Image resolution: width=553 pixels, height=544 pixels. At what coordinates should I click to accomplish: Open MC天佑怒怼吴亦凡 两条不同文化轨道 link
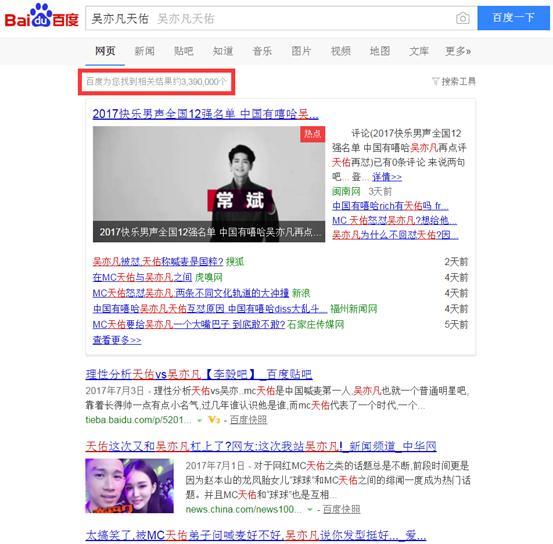[x=191, y=293]
